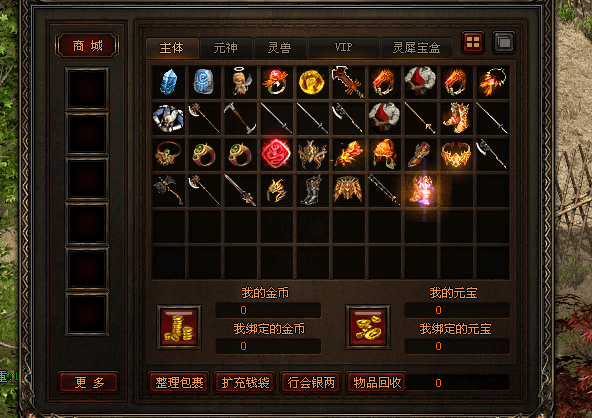Click the blue rune stone item

tap(204, 82)
